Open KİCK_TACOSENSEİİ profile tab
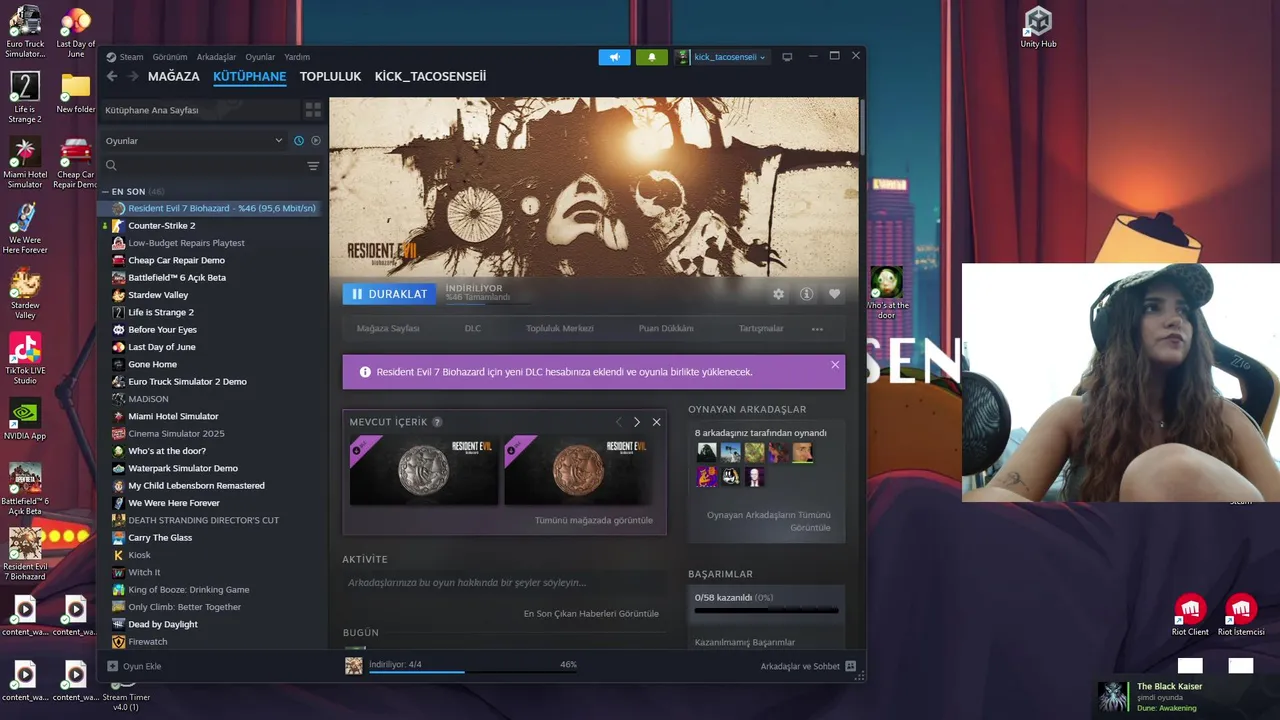The width and height of the screenshot is (1280, 720). tap(430, 76)
